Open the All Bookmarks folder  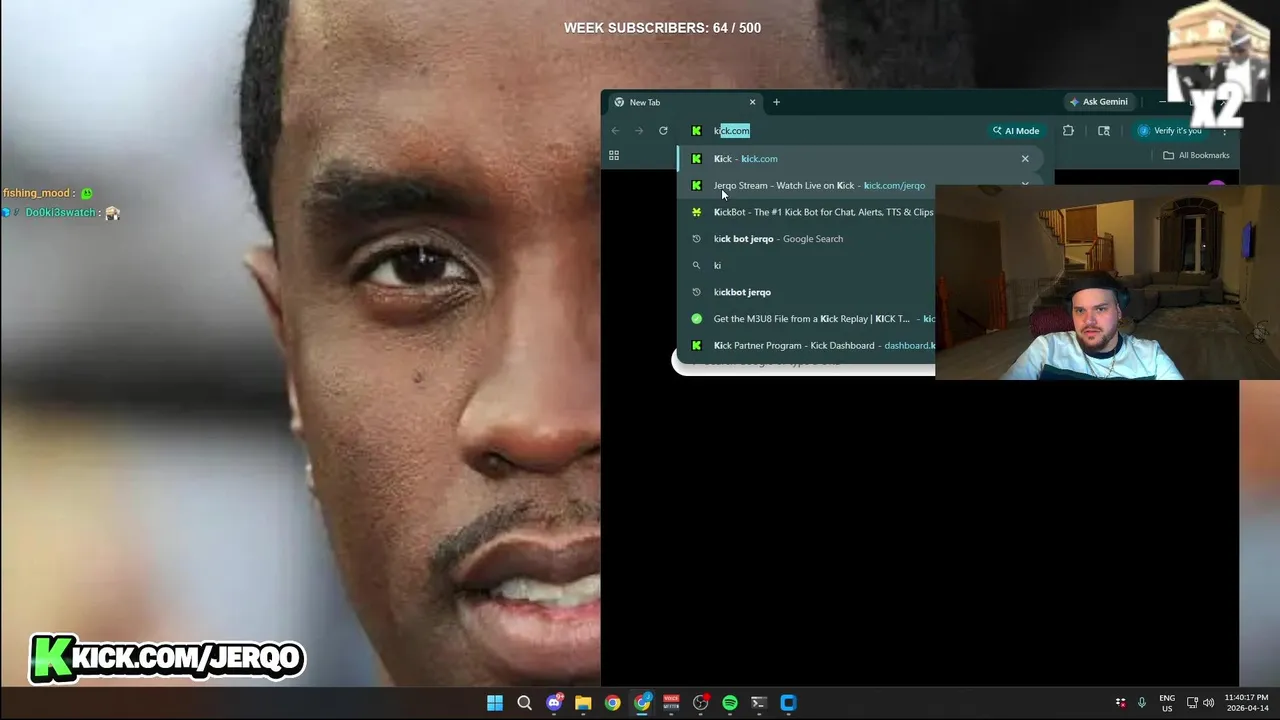pos(1196,156)
